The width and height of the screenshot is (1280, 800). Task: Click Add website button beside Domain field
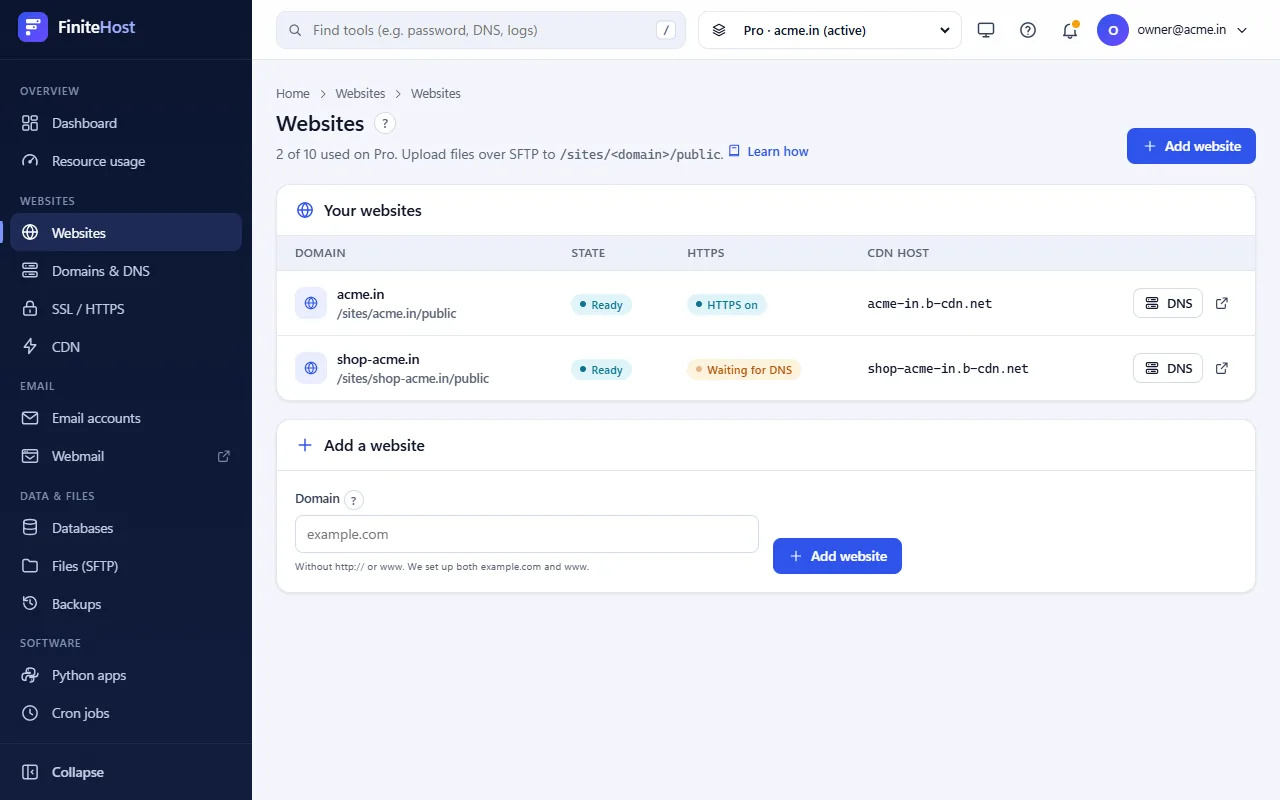coord(837,556)
